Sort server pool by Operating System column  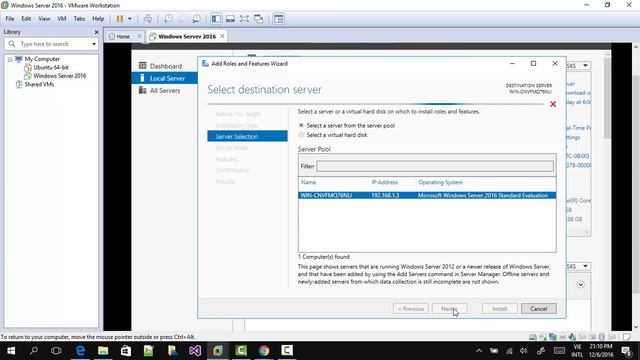440,182
